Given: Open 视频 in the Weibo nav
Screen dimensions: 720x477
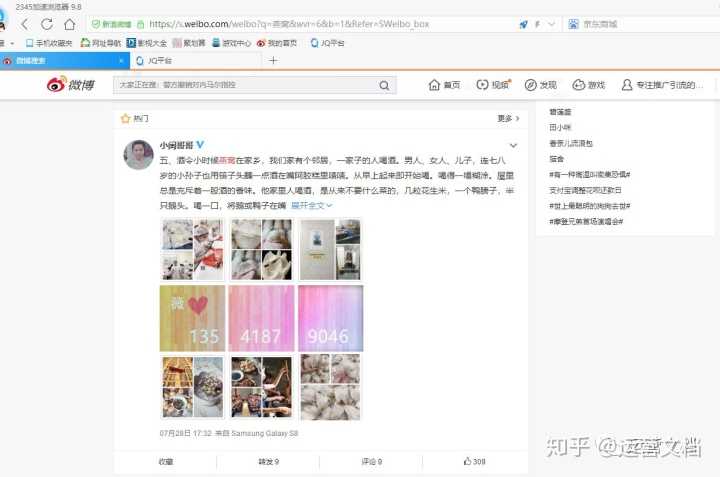Looking at the screenshot, I should pyautogui.click(x=493, y=85).
